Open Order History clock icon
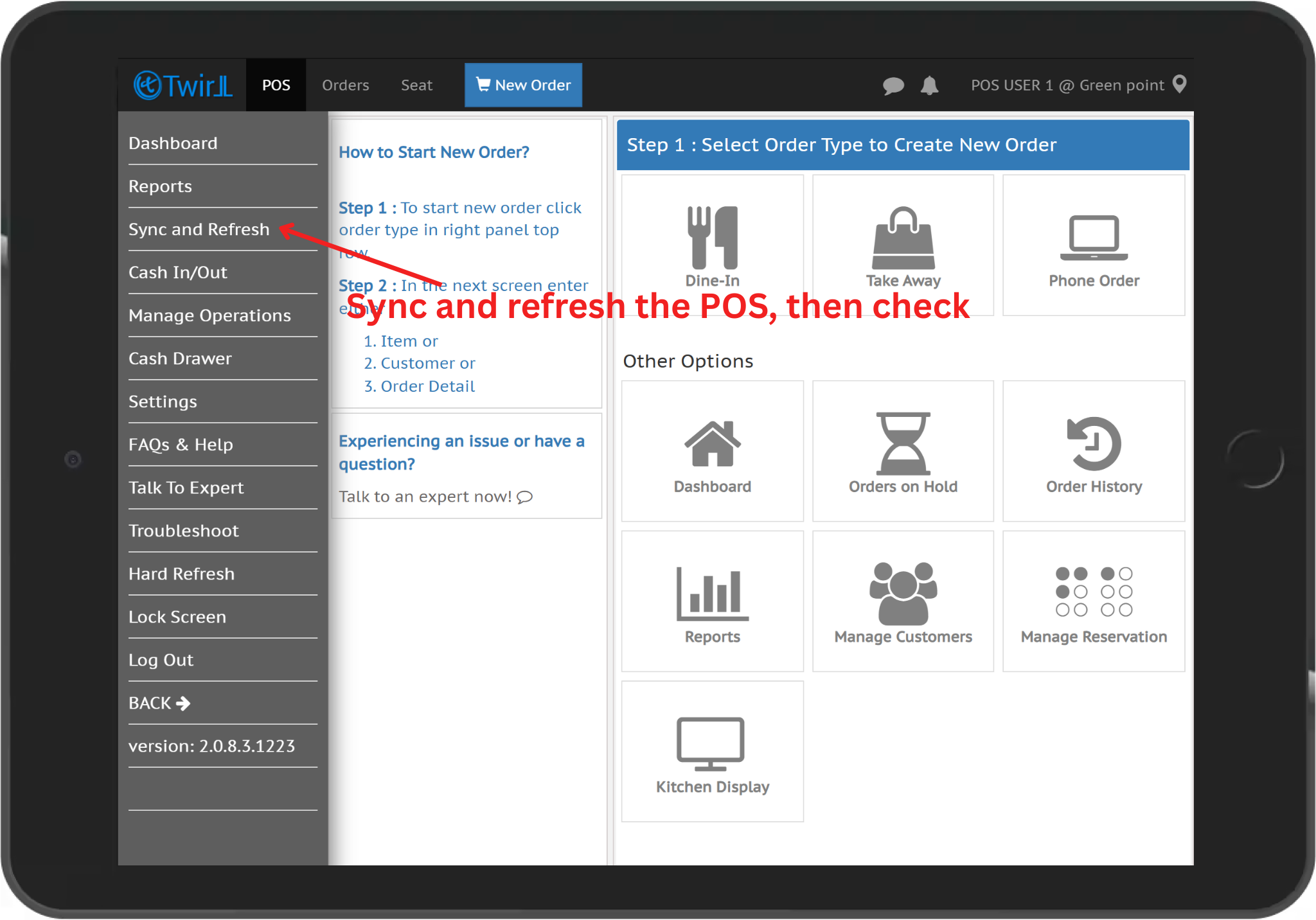This screenshot has height=920, width=1316. point(1094,444)
